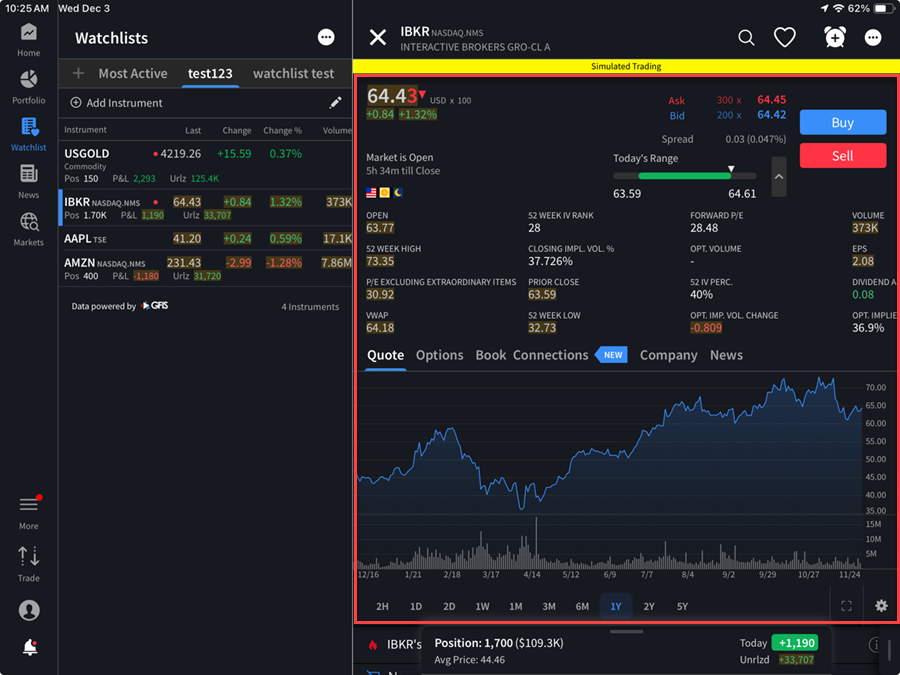Viewport: 900px width, 675px height.
Task: Toggle fullscreen chart view
Action: pos(846,606)
